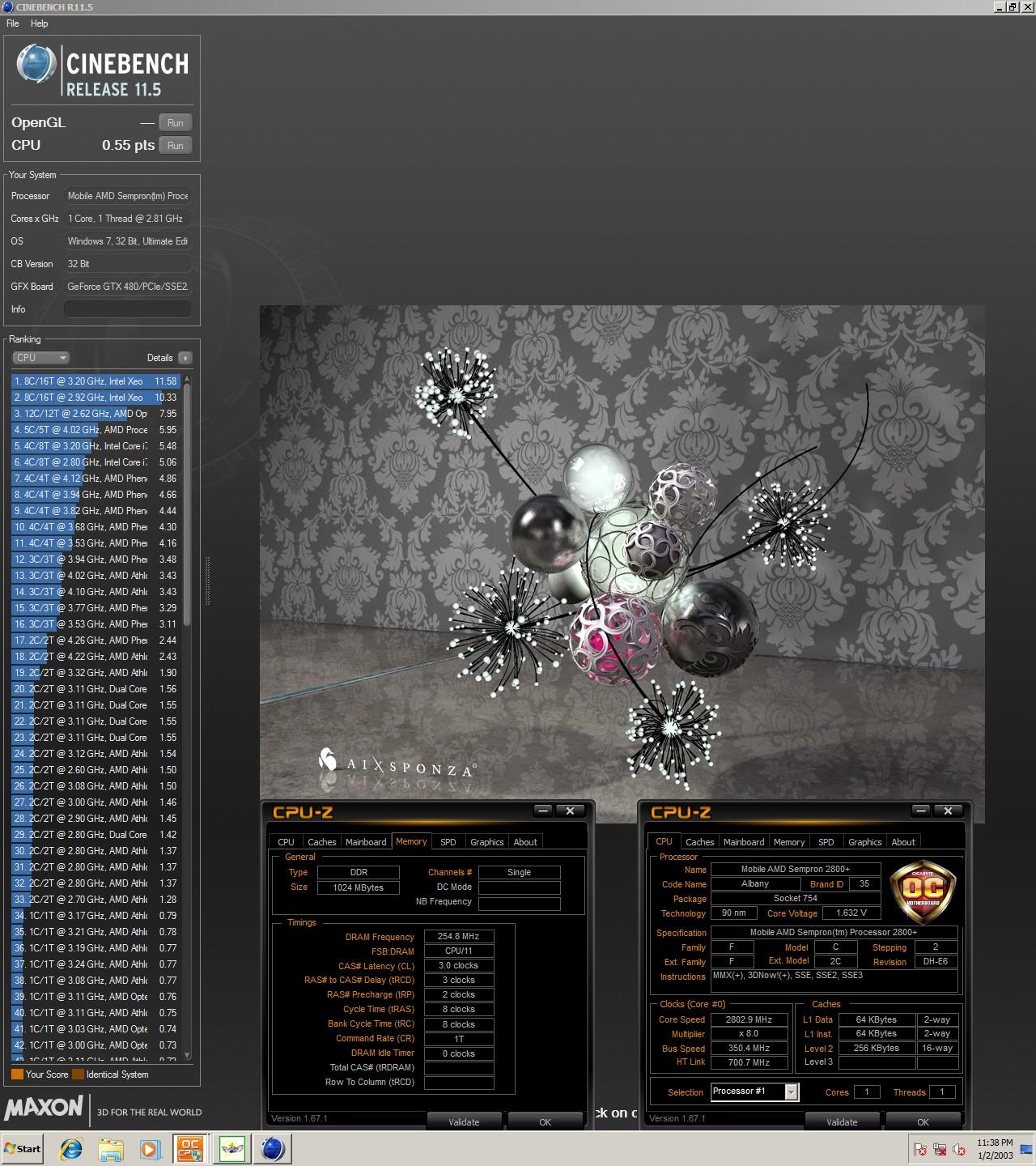Click the muted volume tray icon
The height and width of the screenshot is (1166, 1036).
[959, 1149]
